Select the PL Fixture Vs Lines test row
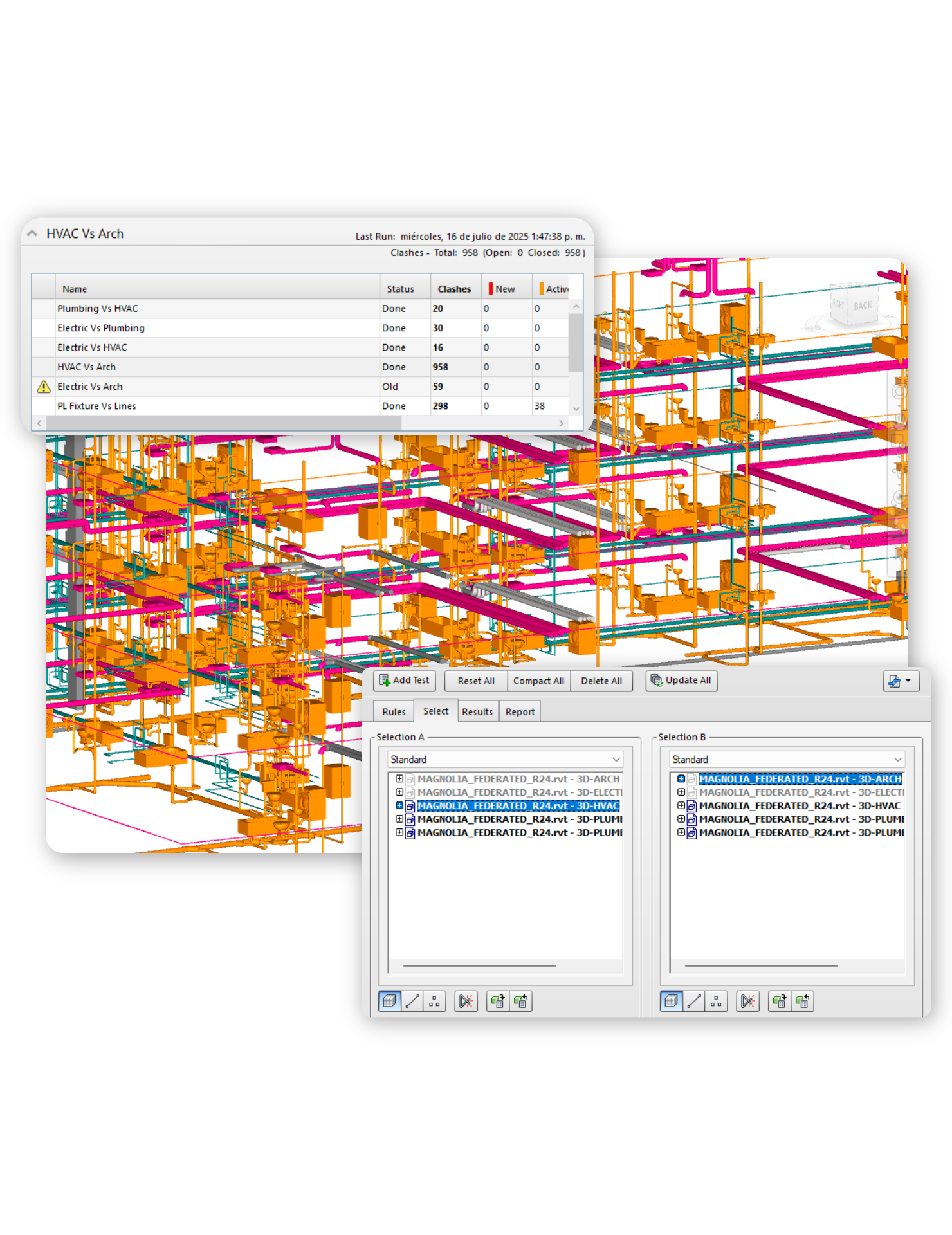This screenshot has width=952, height=1235. [300, 406]
